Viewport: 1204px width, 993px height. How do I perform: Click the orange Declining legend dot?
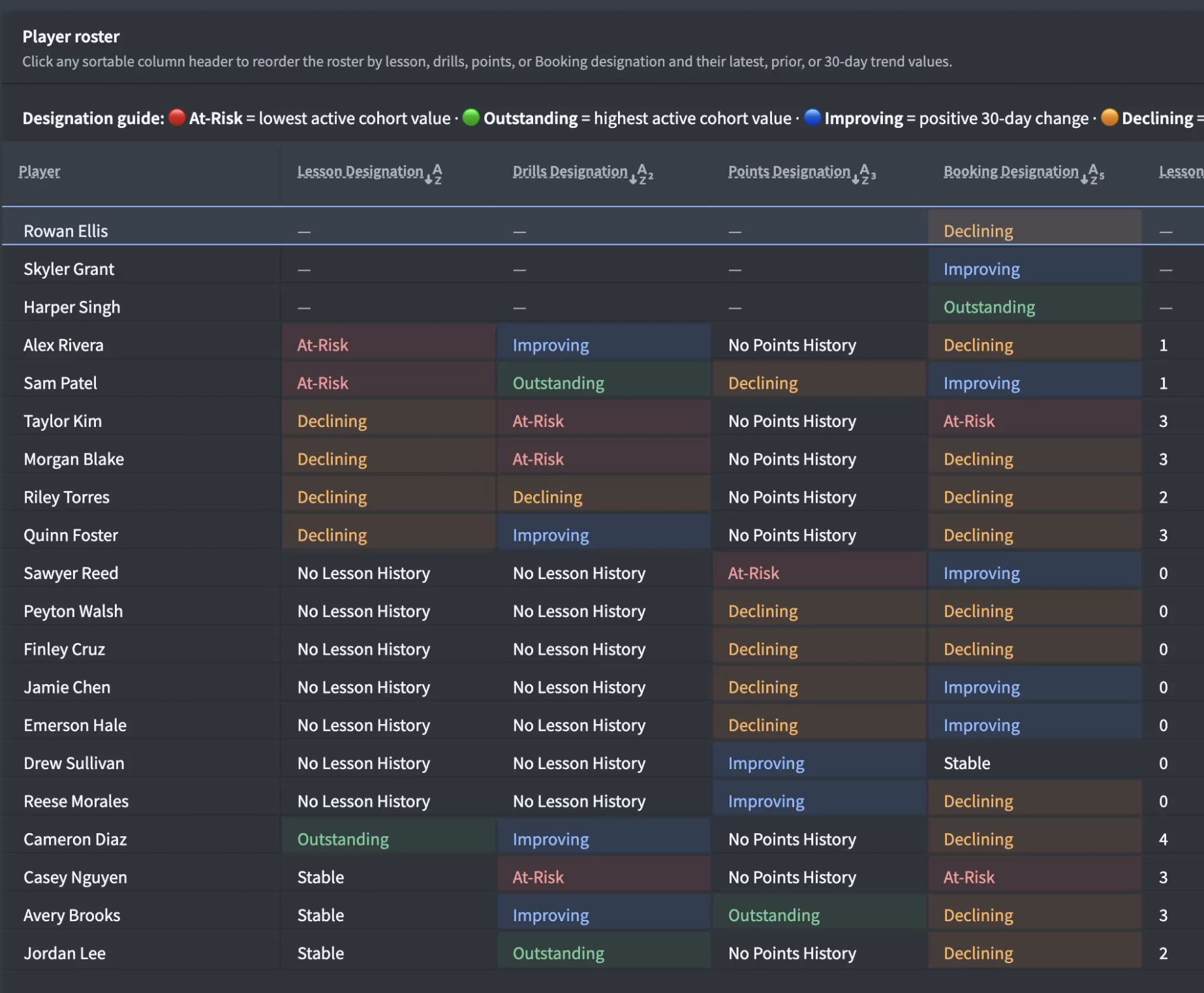[1109, 118]
